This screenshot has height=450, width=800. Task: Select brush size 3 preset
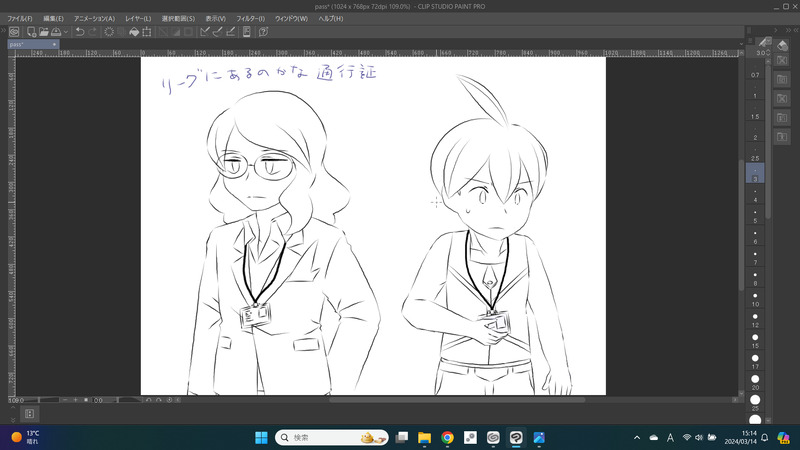(755, 173)
